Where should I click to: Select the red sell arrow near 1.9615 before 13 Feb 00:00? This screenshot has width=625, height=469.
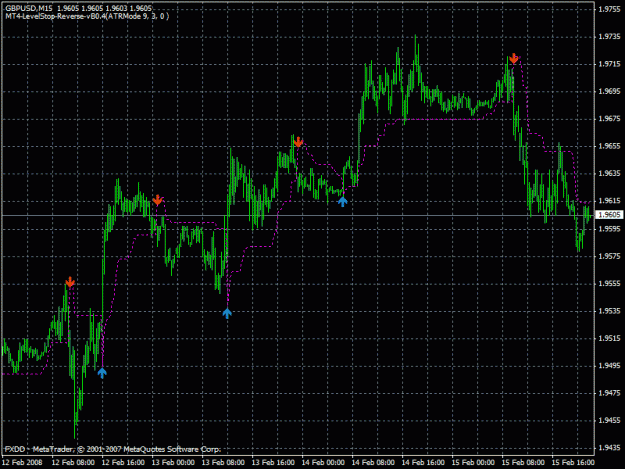158,200
